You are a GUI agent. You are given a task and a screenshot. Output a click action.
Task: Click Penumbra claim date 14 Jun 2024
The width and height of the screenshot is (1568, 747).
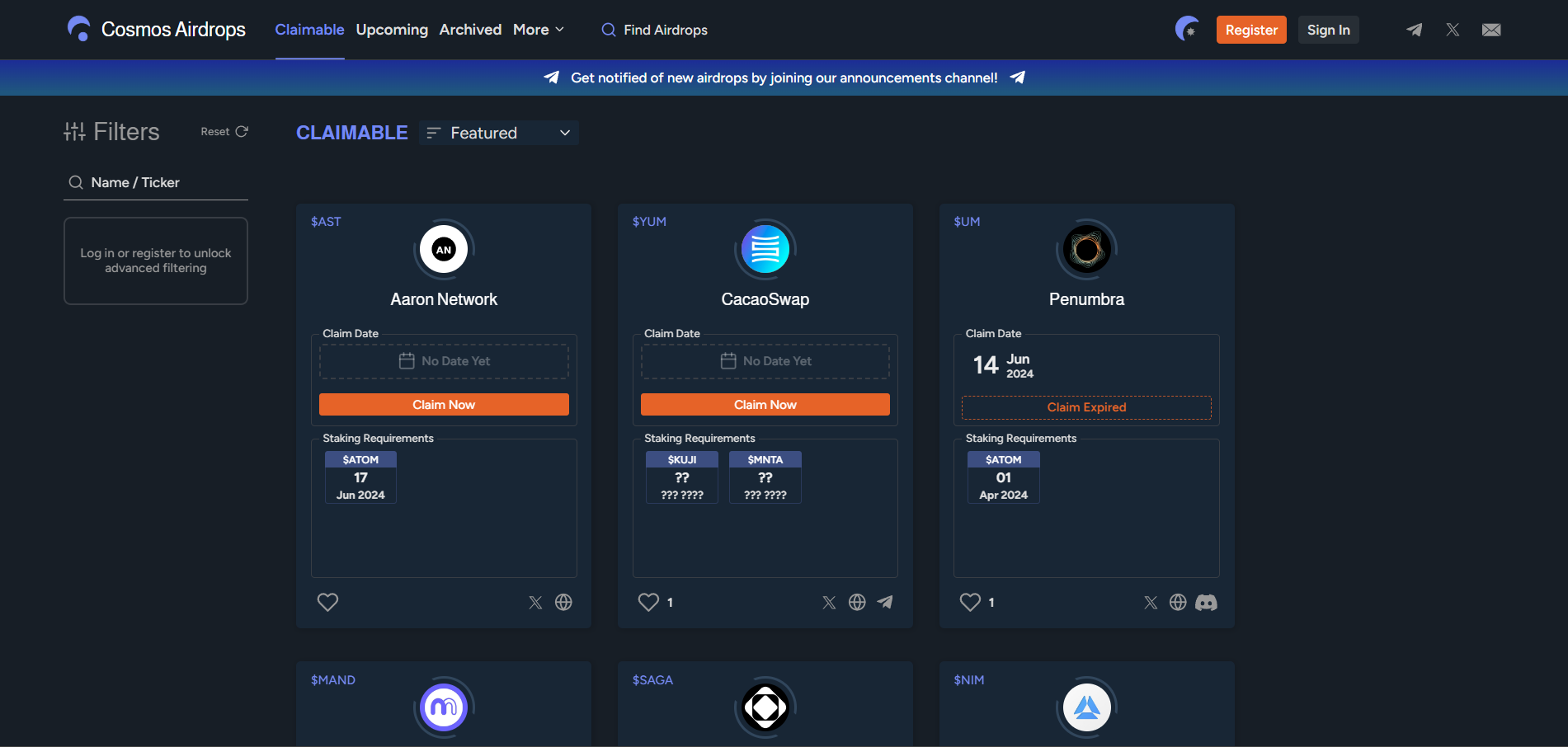(1004, 365)
